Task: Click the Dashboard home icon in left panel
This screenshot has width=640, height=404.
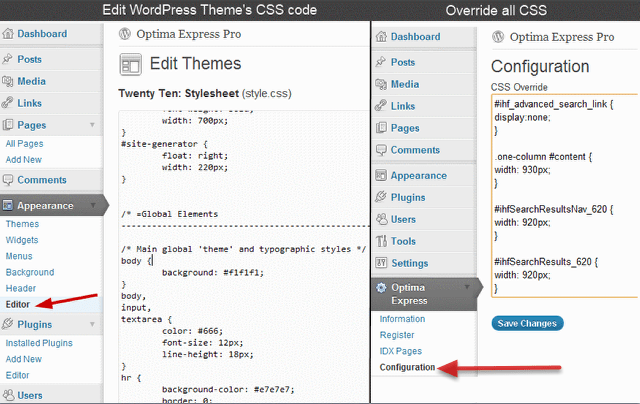Action: tap(8, 34)
